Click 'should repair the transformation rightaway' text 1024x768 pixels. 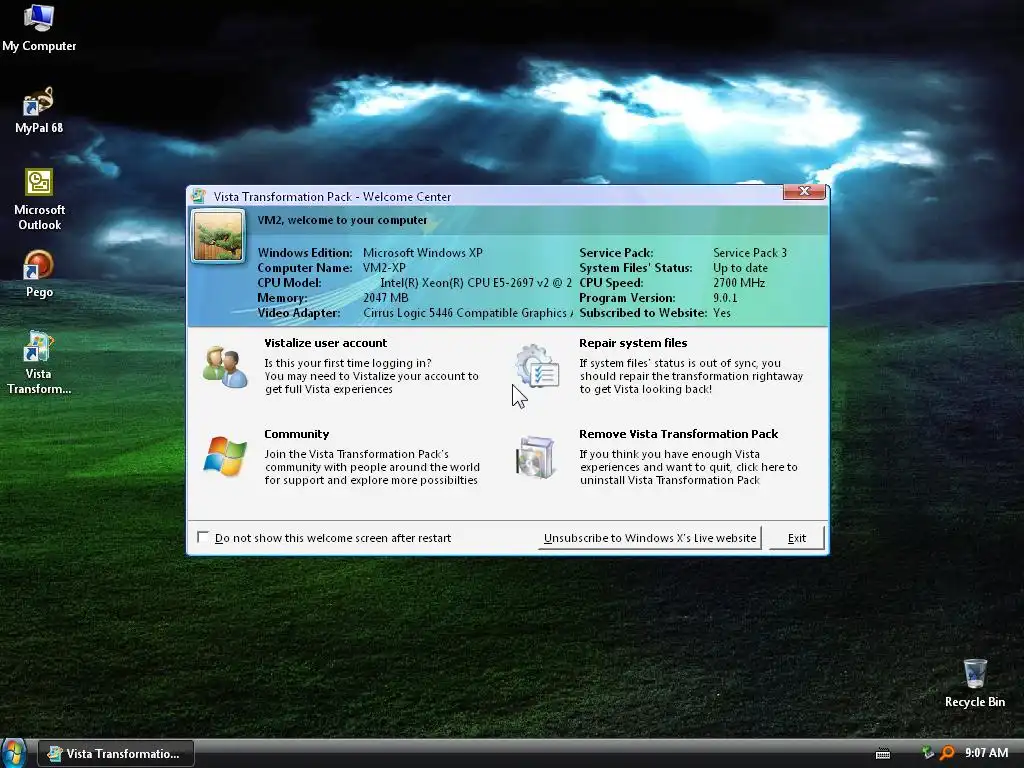(x=691, y=376)
